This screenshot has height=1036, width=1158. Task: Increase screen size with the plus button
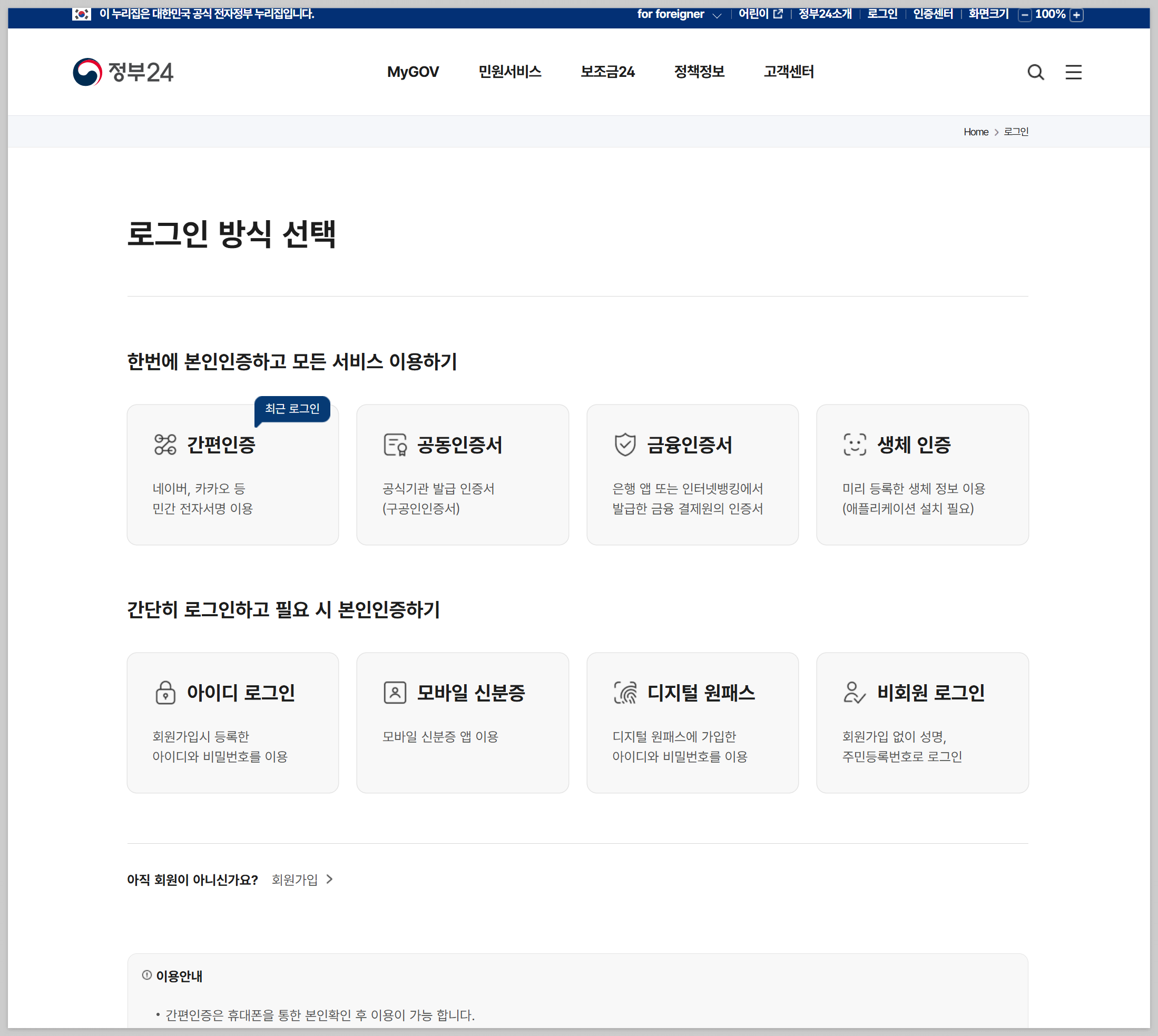point(1076,15)
